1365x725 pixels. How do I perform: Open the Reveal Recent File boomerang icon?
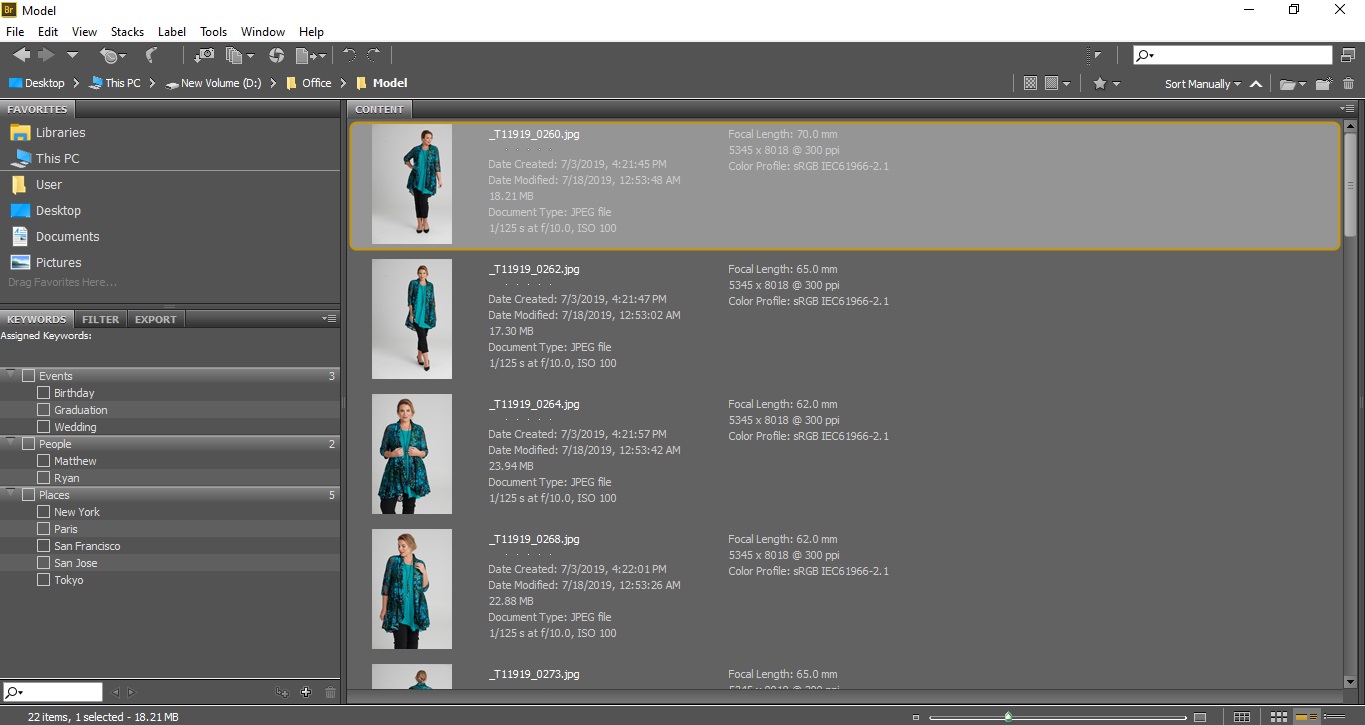point(151,56)
